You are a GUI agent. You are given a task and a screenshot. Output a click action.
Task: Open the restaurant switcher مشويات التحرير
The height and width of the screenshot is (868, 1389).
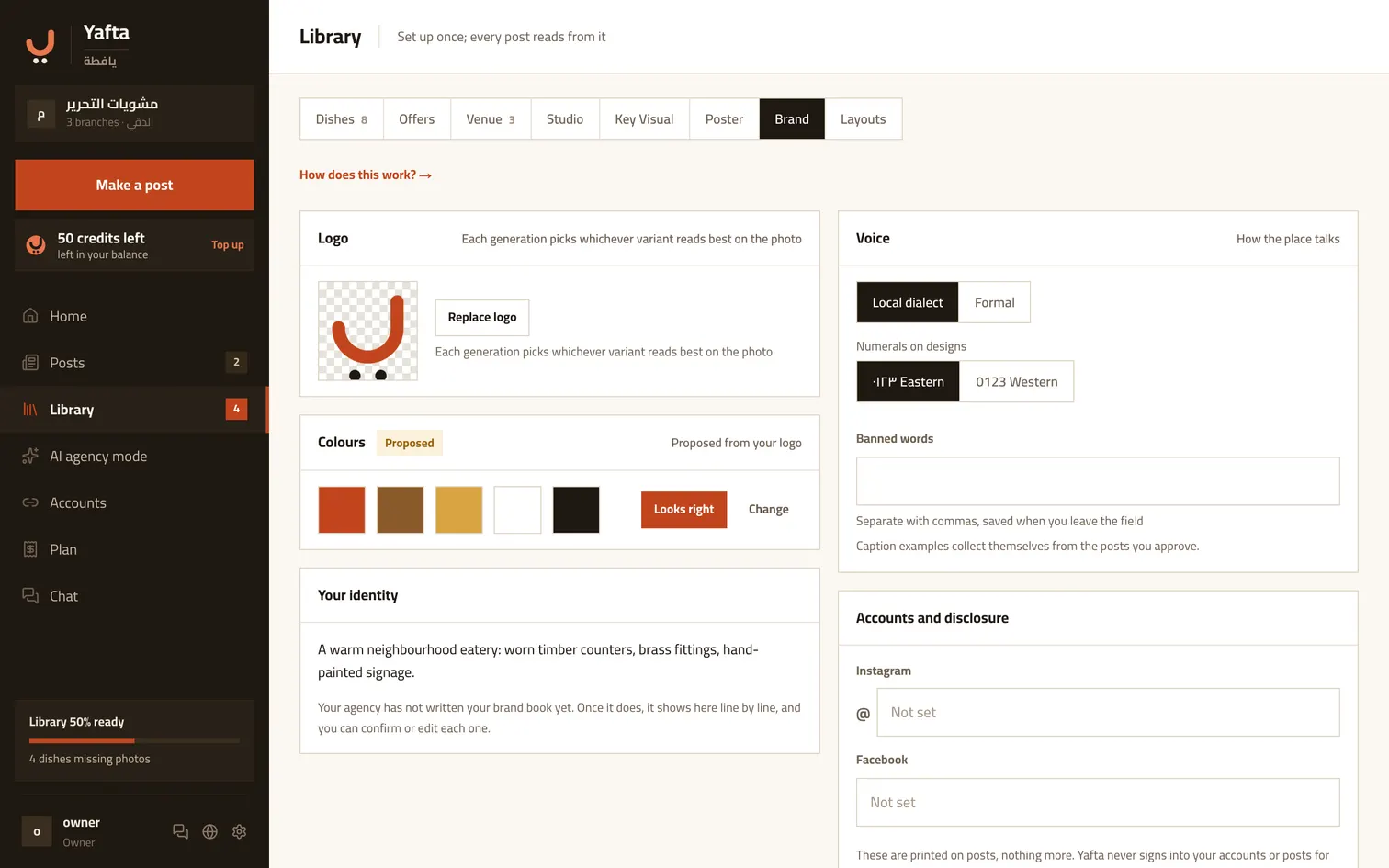(x=134, y=113)
